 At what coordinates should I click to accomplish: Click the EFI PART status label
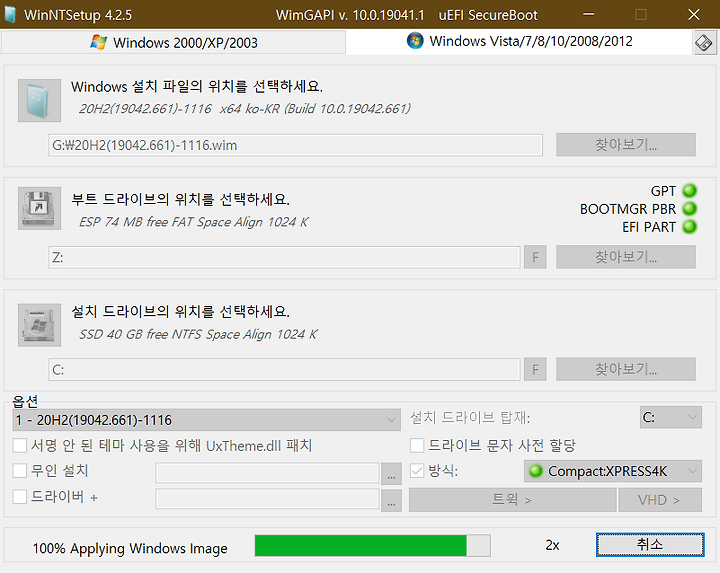pos(649,227)
